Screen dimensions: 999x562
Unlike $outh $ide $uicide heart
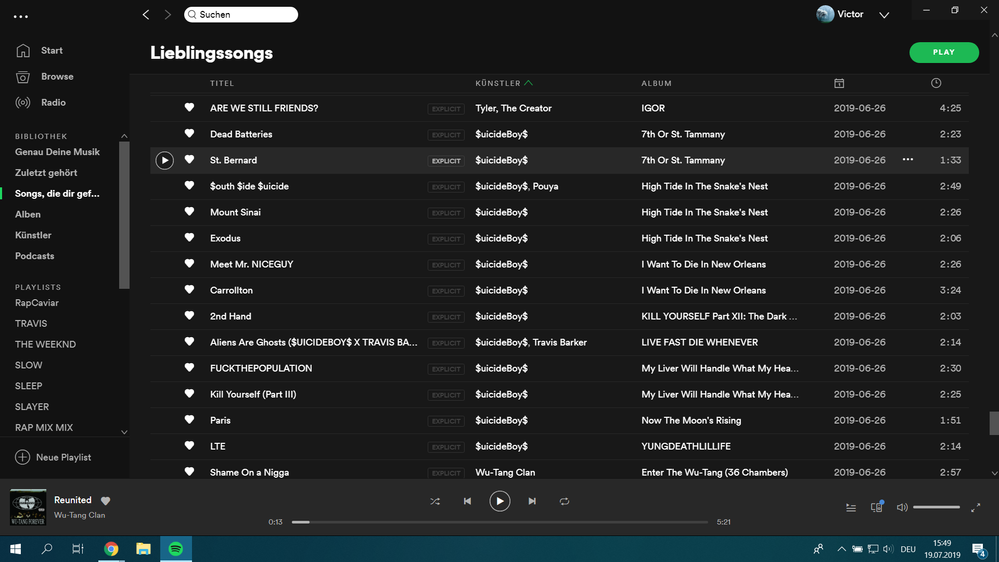pyautogui.click(x=189, y=185)
